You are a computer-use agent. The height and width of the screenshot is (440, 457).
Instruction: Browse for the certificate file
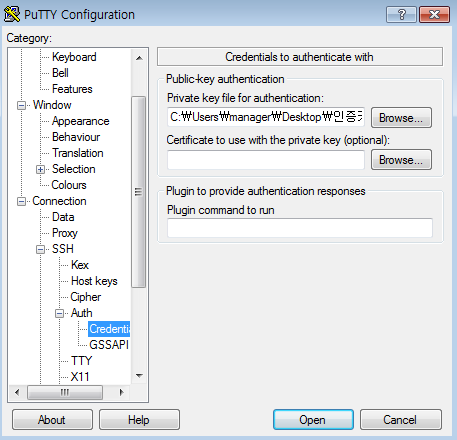401,160
